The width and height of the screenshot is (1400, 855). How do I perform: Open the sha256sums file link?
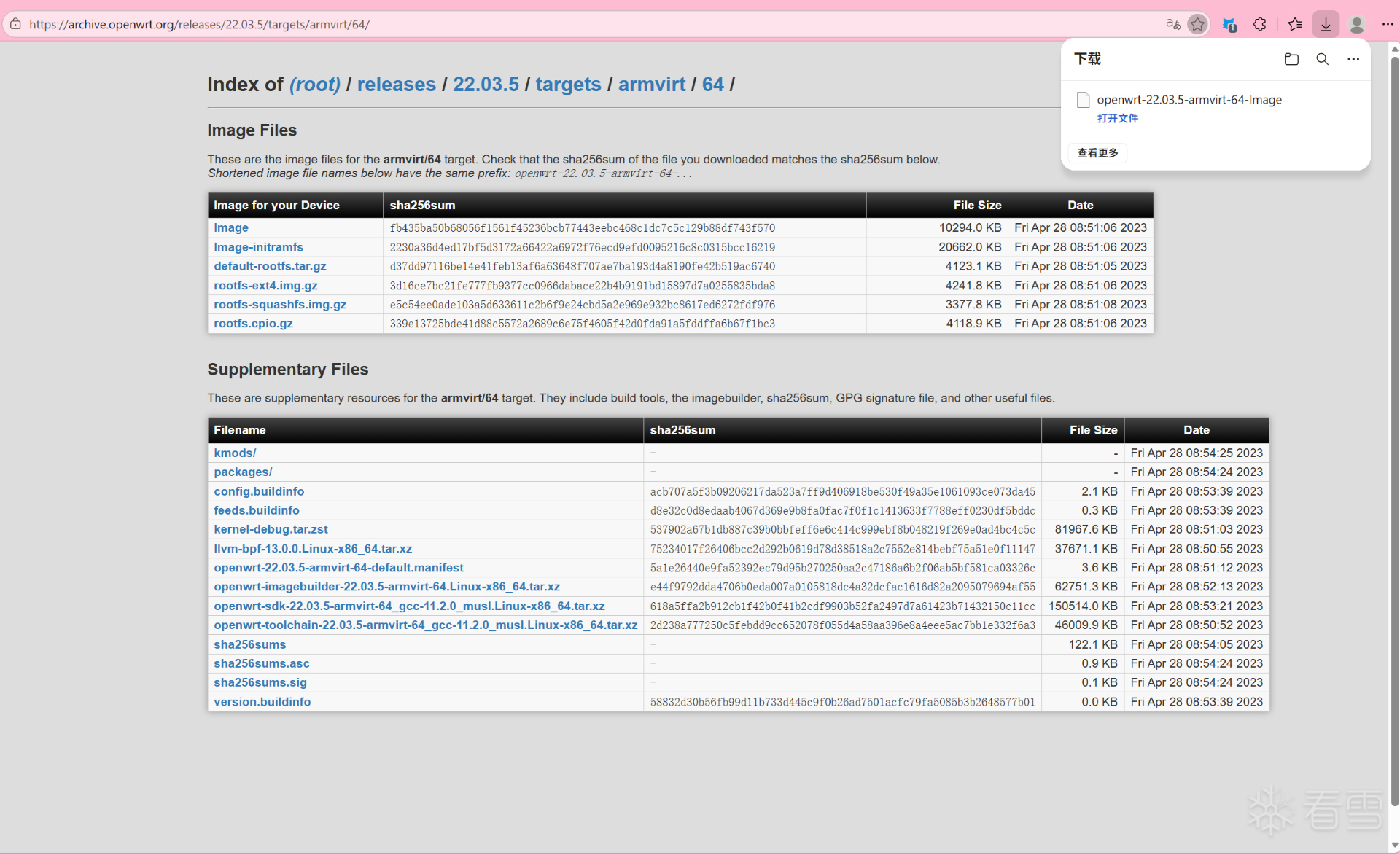[249, 644]
